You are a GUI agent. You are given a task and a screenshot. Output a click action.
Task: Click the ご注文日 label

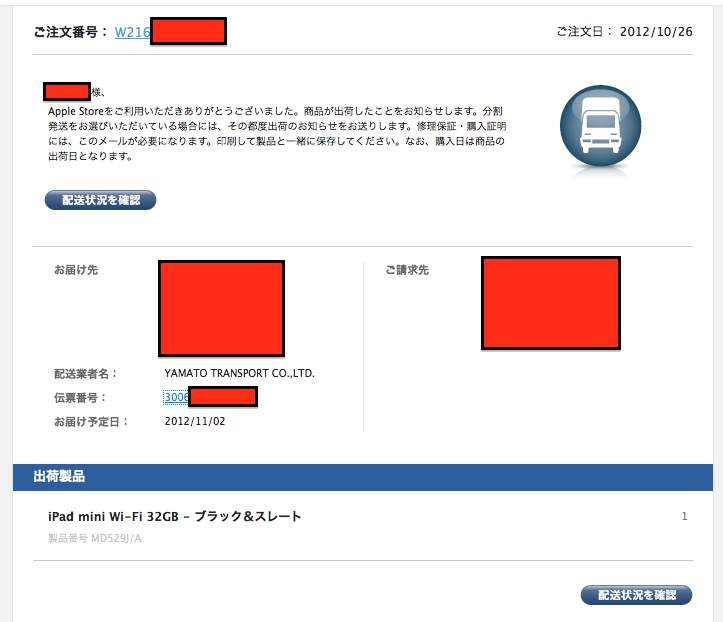(x=583, y=32)
